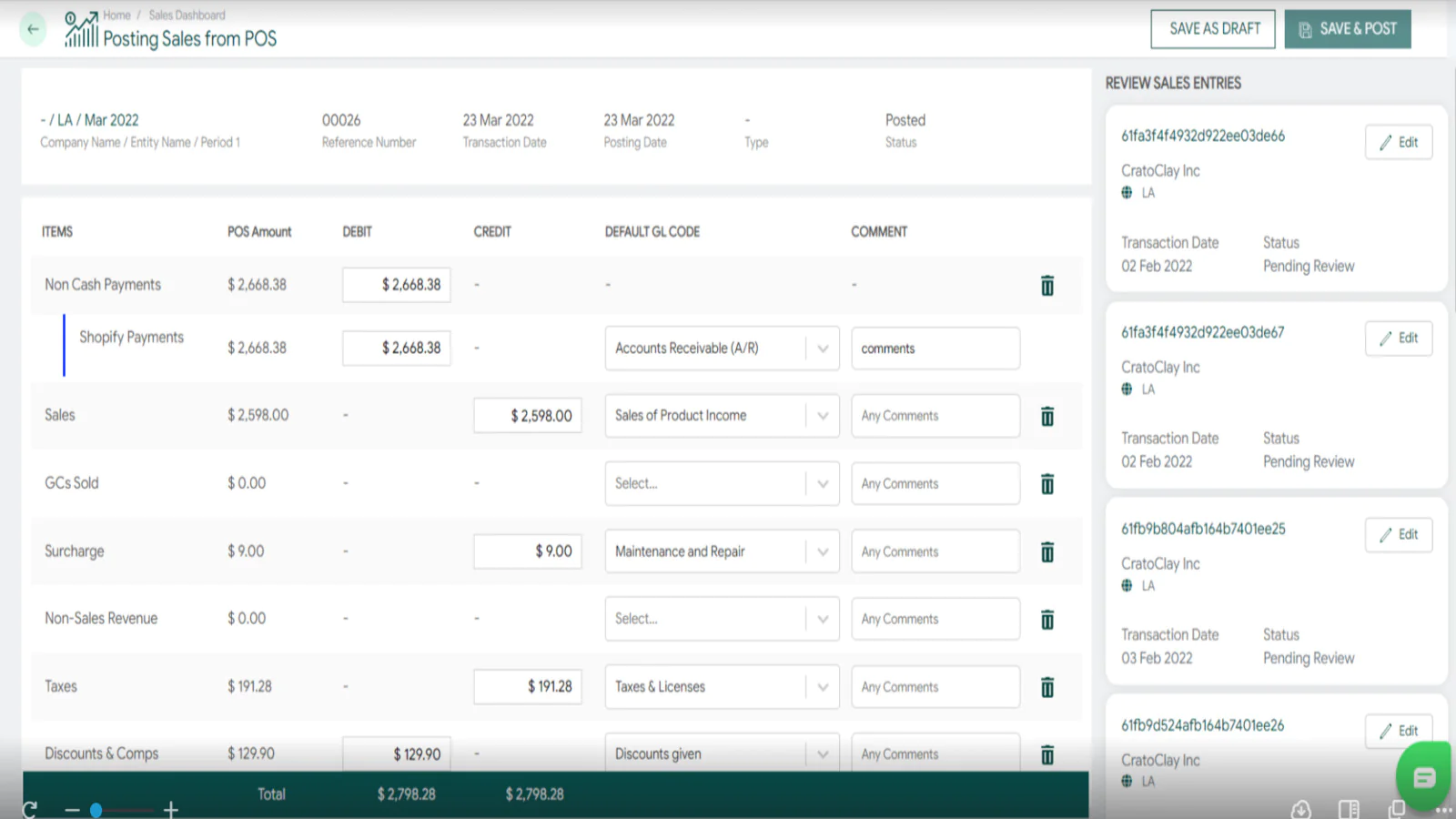Delete the Taxes line item
Viewport: 1456px width, 819px height.
click(1047, 687)
